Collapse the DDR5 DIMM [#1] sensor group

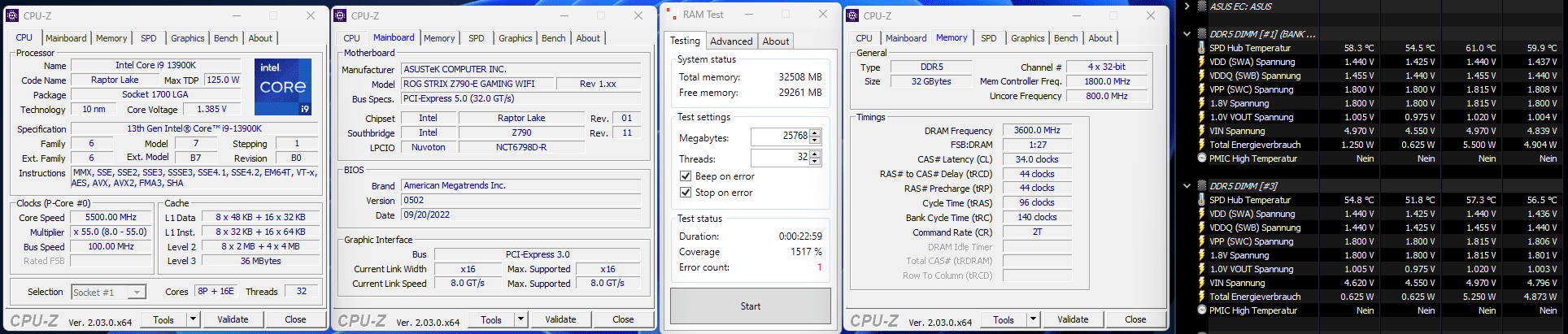tap(1187, 34)
